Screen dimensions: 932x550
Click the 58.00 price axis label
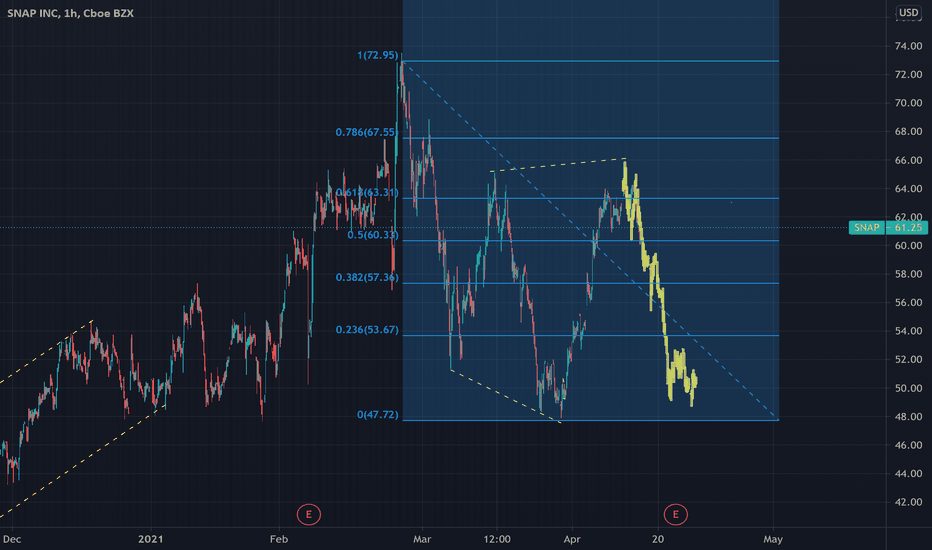tap(908, 274)
